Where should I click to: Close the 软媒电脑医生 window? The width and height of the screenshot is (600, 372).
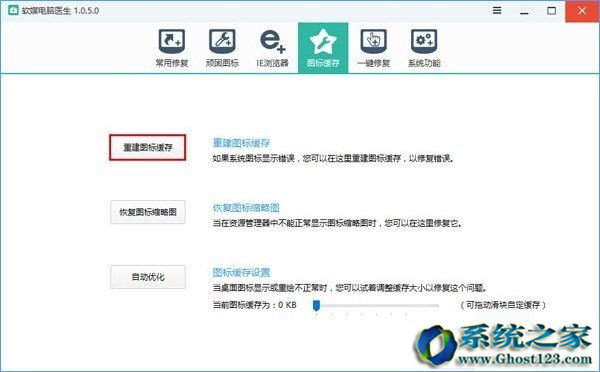pos(582,11)
